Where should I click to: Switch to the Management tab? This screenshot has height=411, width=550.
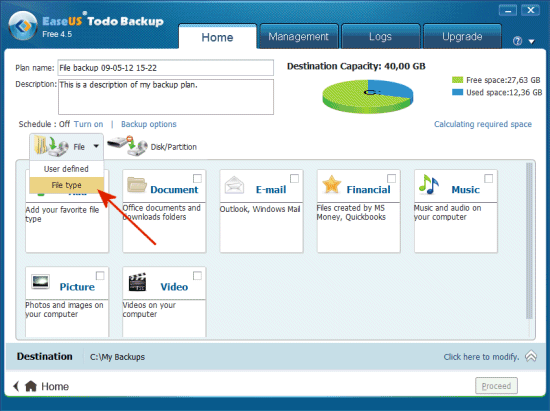coord(299,36)
